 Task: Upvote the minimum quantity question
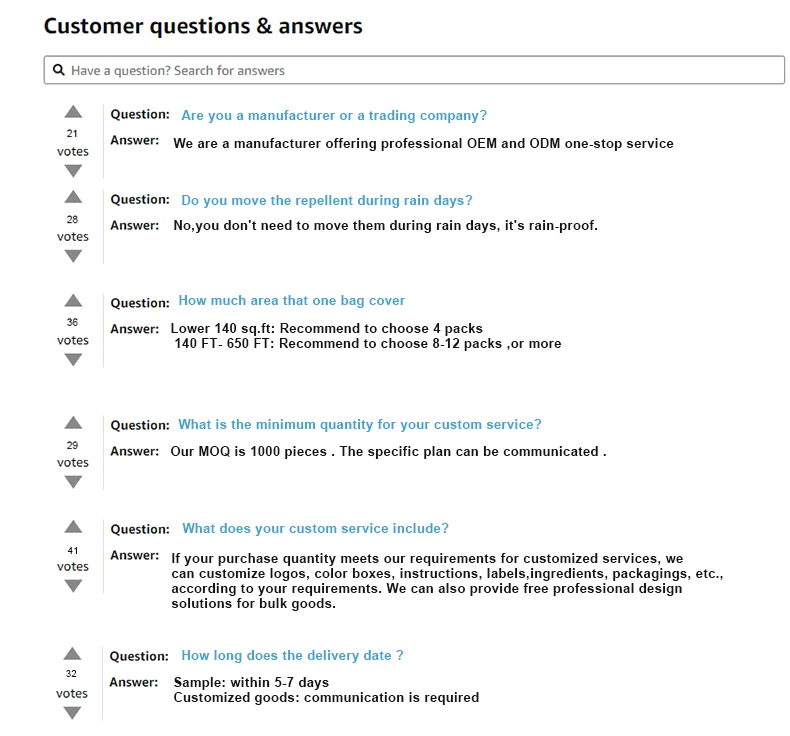tap(73, 423)
